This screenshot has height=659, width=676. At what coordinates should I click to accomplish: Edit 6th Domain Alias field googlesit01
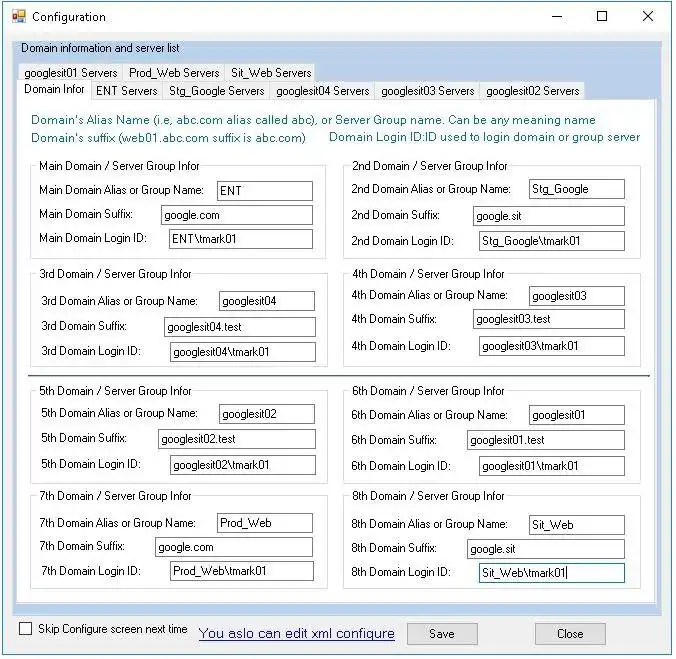pos(577,415)
